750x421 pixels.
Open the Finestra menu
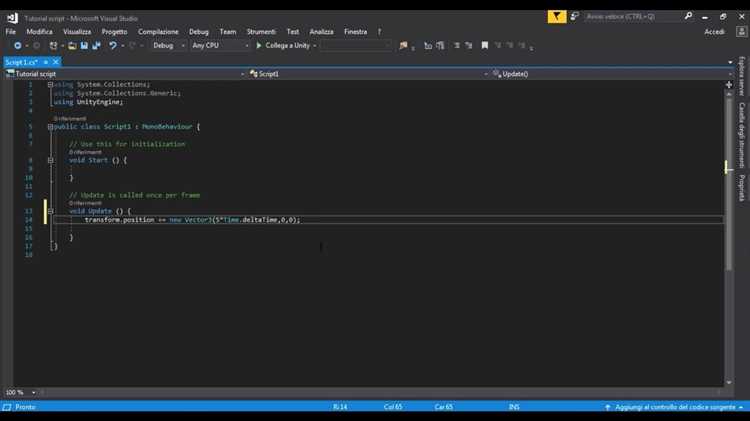pos(355,32)
